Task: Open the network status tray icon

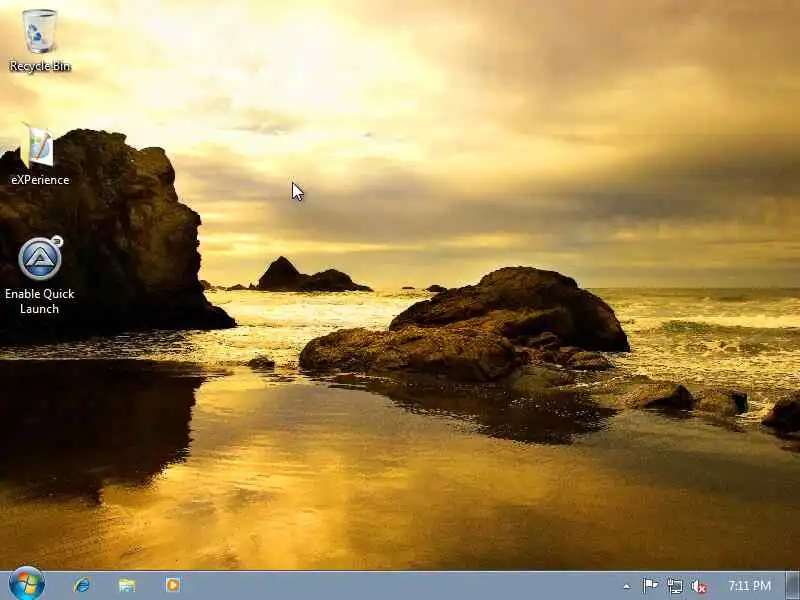Action: (x=674, y=586)
